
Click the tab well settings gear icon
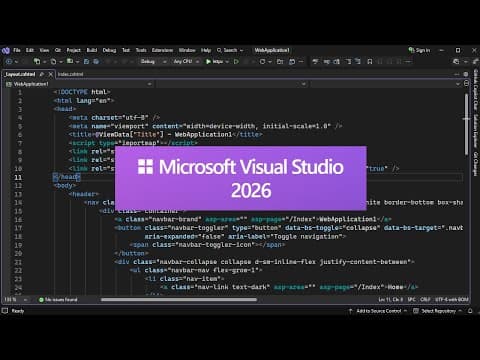point(466,74)
